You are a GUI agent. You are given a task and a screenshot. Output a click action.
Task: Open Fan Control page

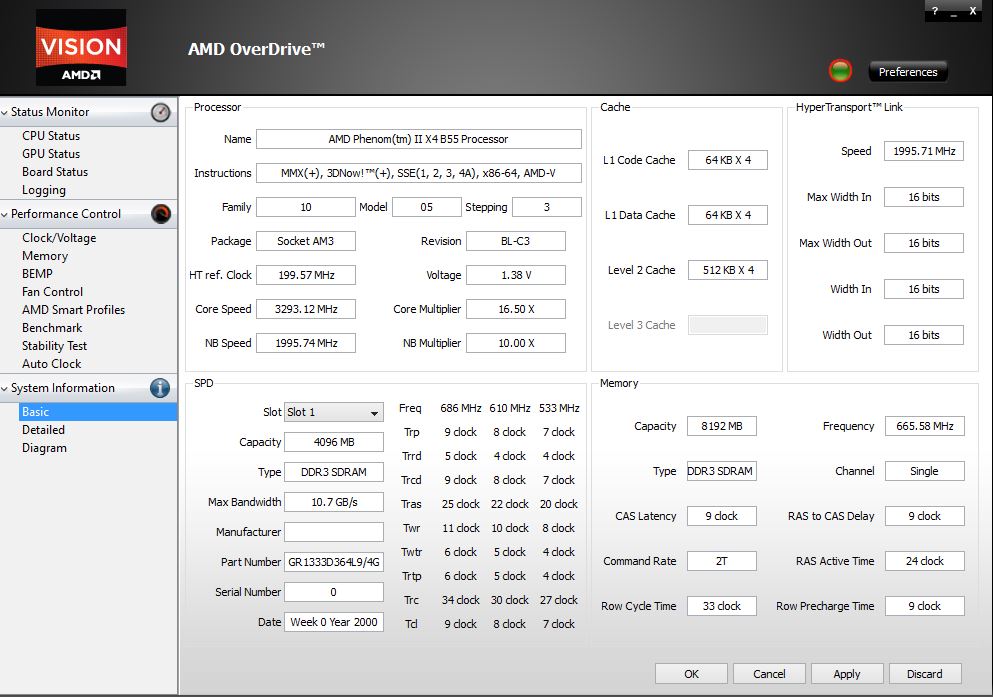[x=52, y=292]
